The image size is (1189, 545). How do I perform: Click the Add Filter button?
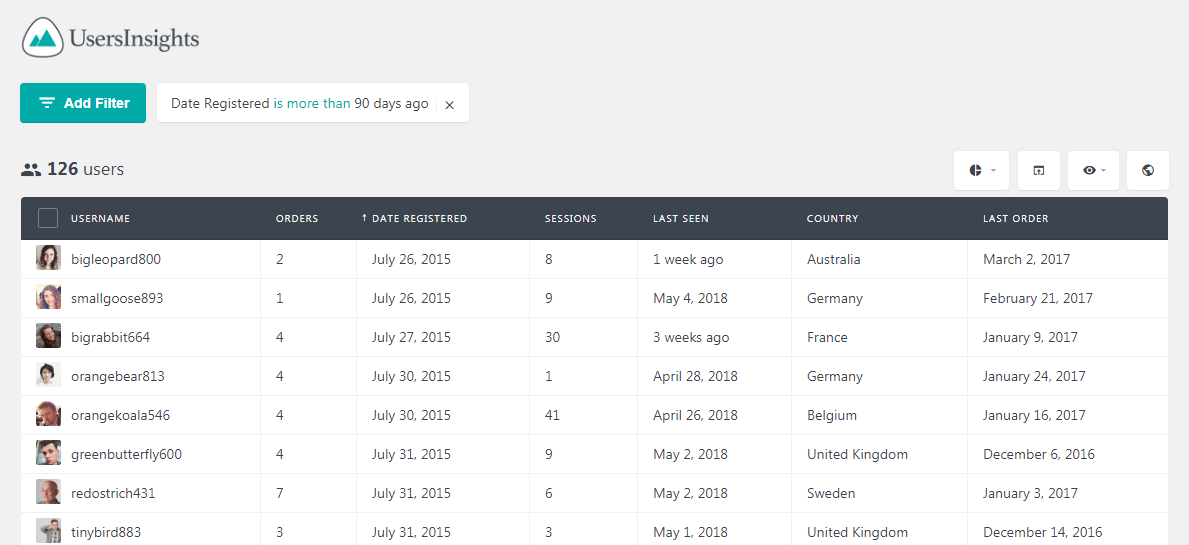[83, 103]
